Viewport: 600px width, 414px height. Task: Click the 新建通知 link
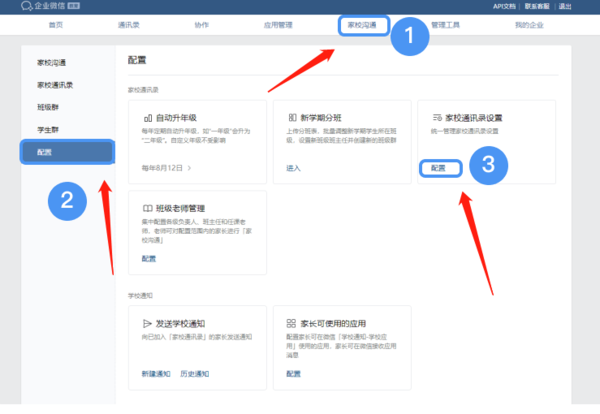tap(156, 374)
